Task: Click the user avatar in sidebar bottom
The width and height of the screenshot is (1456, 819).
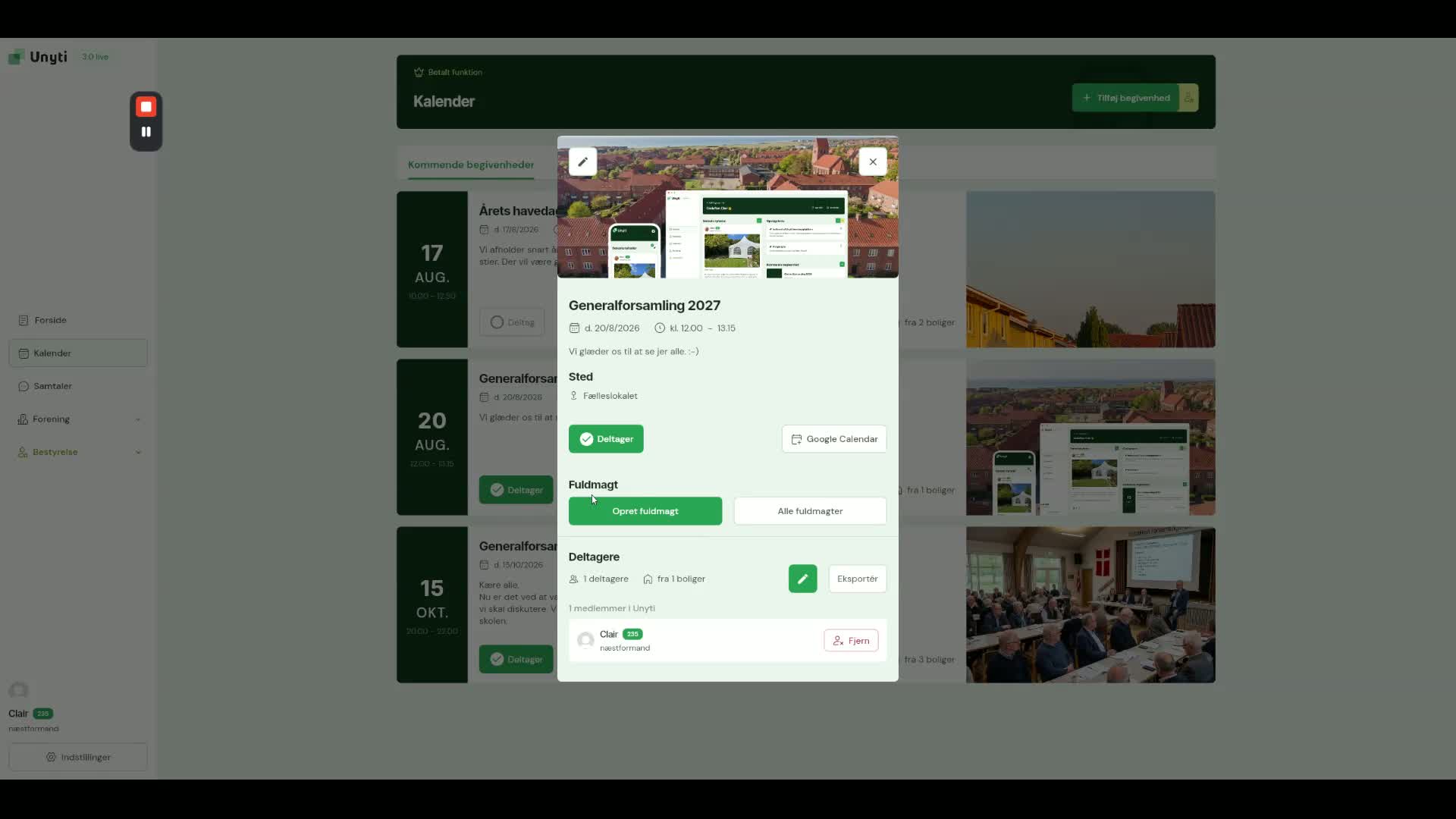Action: 18,690
